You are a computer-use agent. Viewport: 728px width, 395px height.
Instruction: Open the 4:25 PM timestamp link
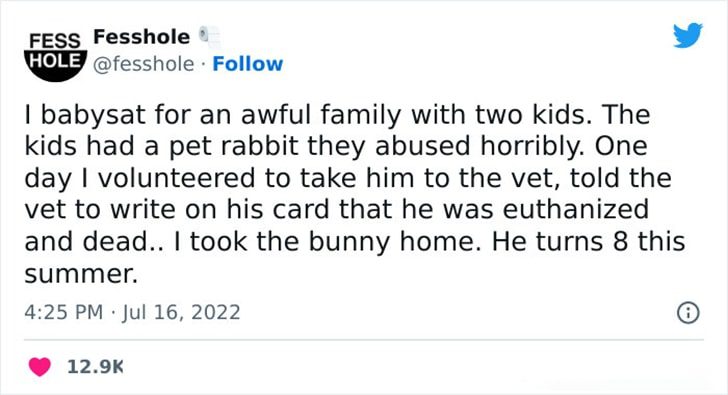pos(64,312)
